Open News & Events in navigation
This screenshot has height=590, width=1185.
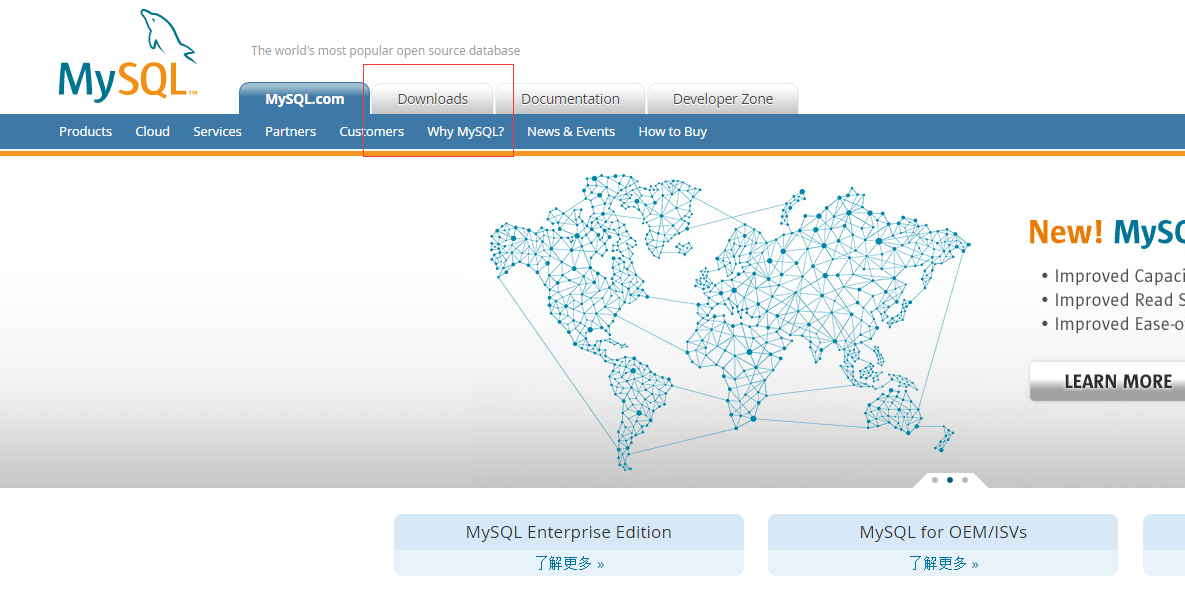click(x=571, y=131)
